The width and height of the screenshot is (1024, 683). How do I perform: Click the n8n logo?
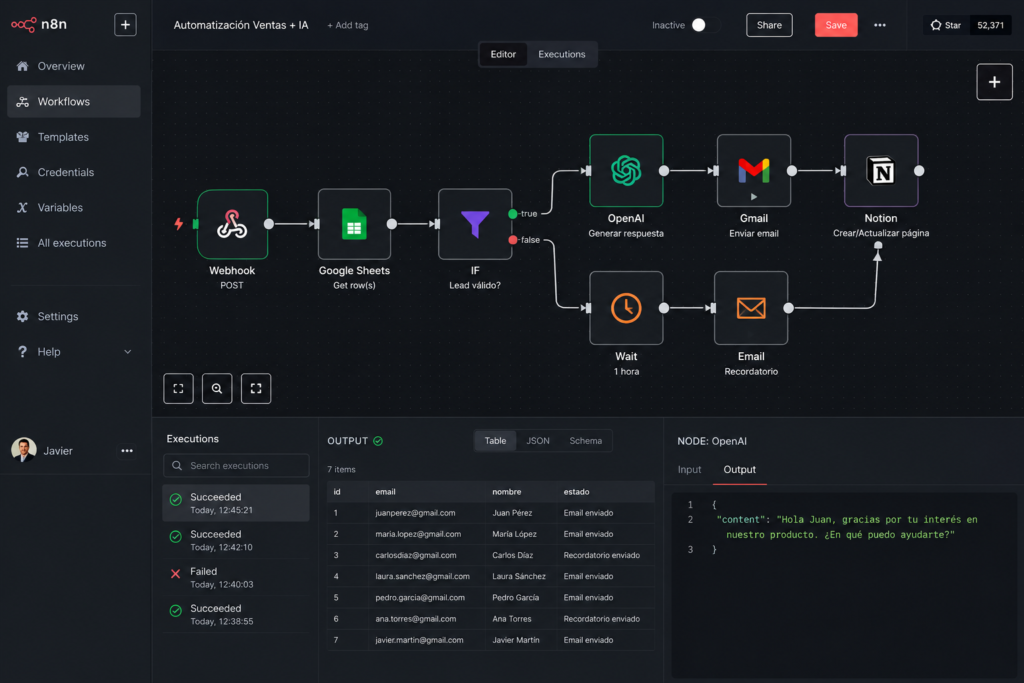[x=39, y=25]
